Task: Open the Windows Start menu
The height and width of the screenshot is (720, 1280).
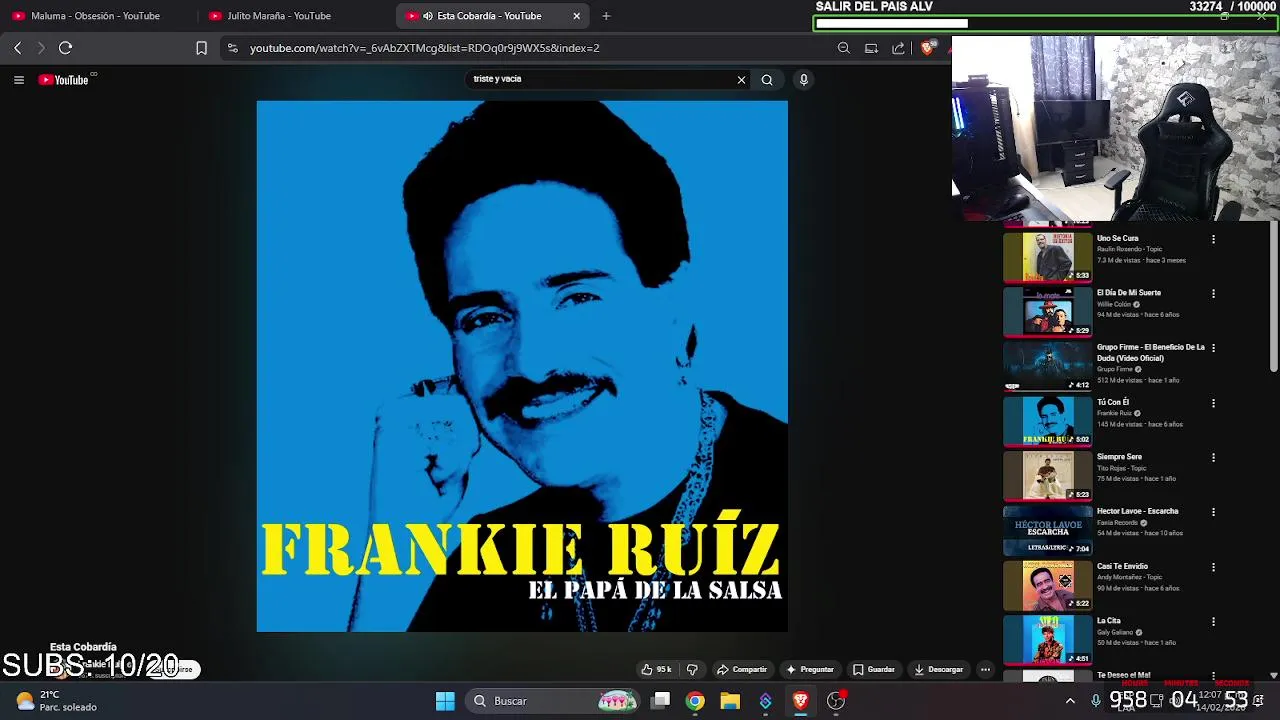Action: pyautogui.click(x=445, y=701)
